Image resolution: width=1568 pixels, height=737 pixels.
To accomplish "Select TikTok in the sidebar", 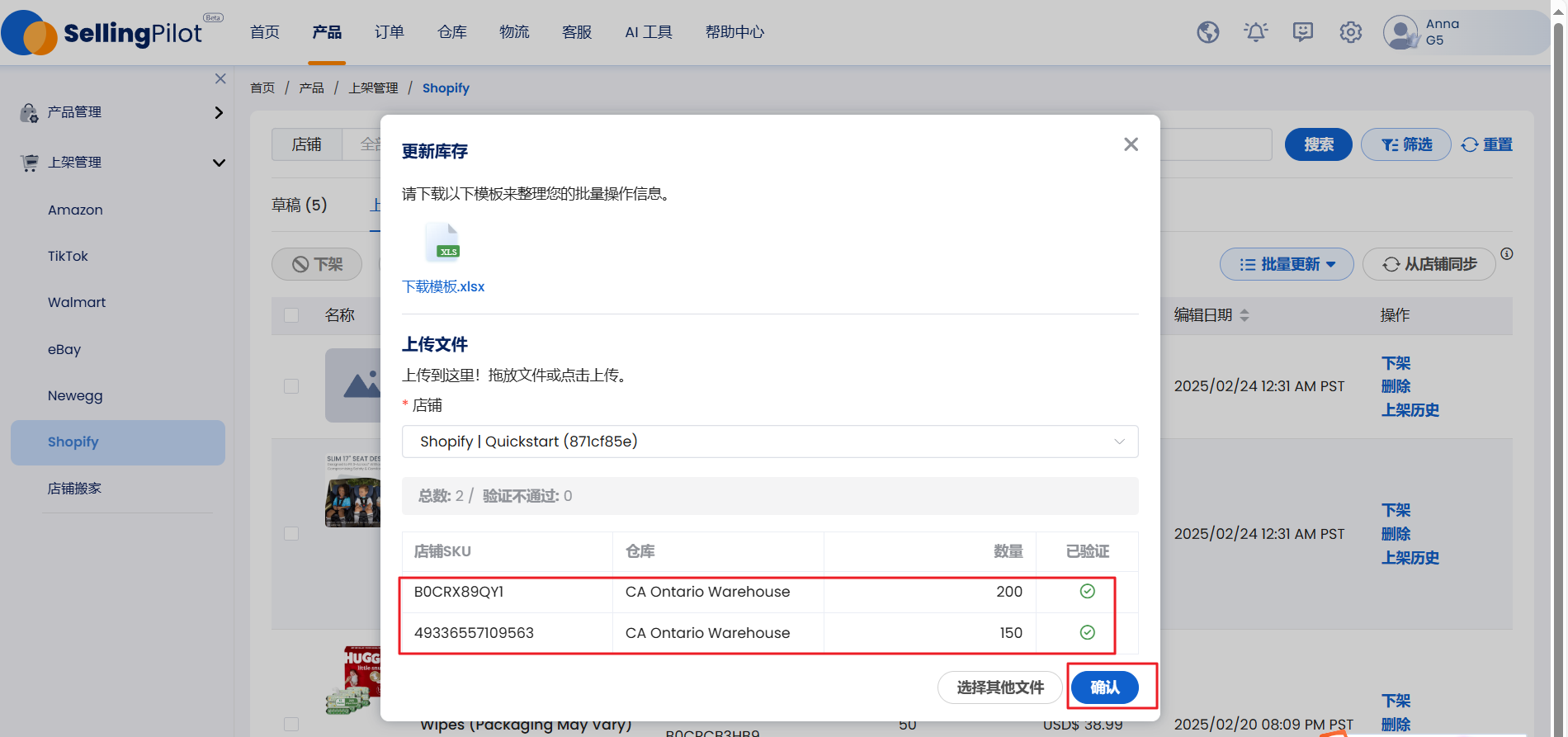I will point(68,256).
